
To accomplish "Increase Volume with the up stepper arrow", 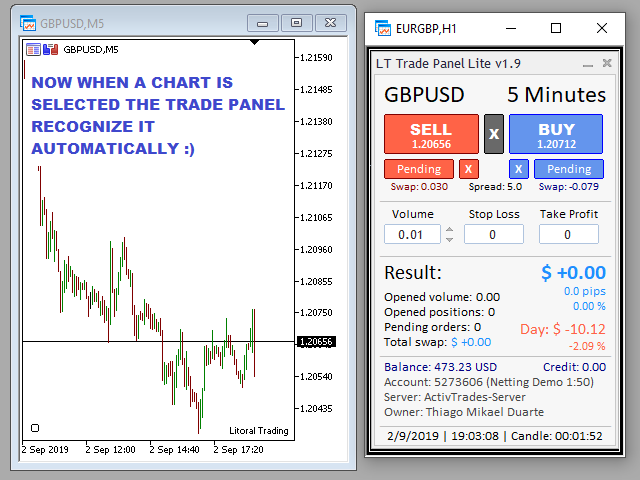I will tap(449, 229).
